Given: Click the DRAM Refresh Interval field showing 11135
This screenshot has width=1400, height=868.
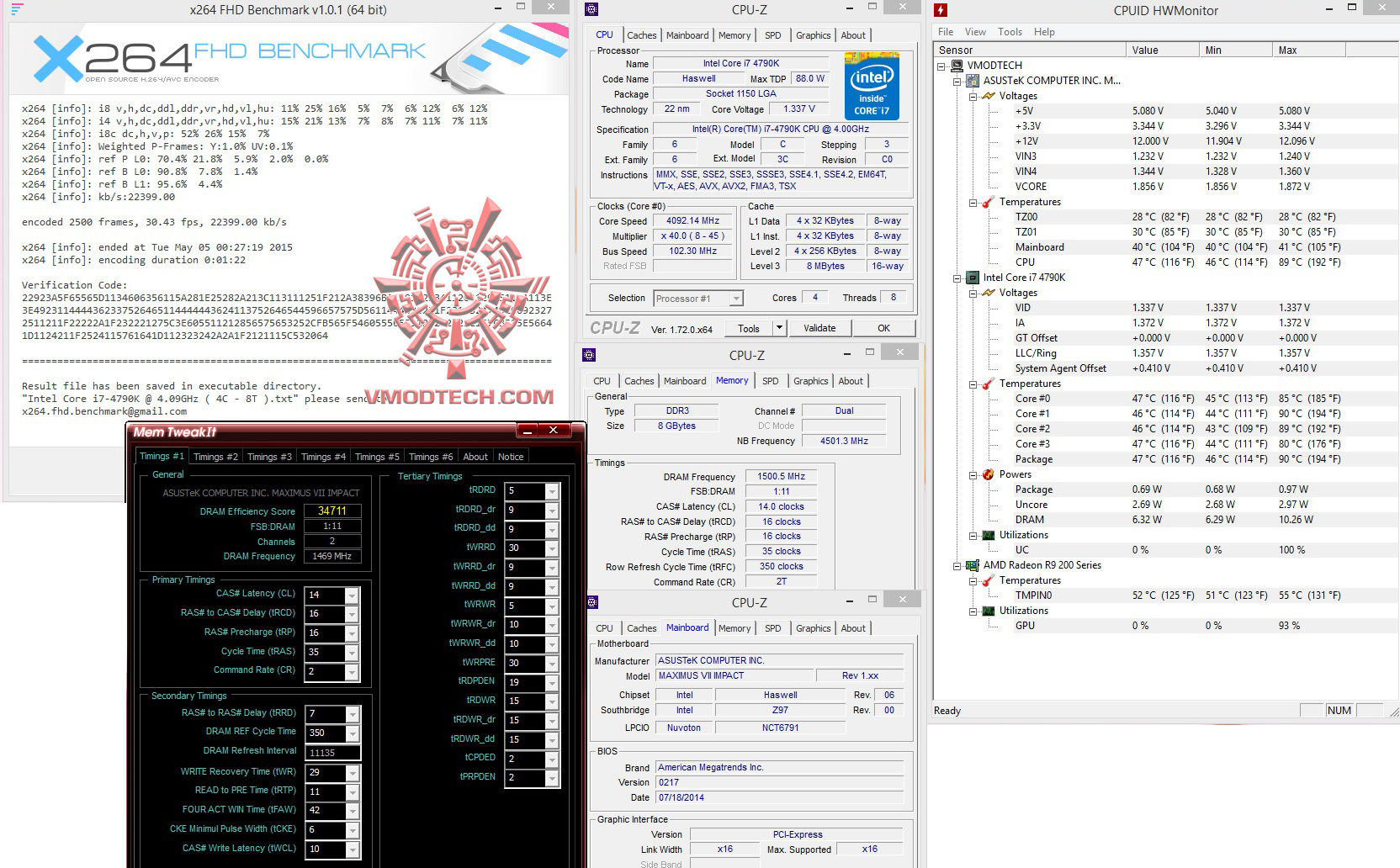Looking at the screenshot, I should coord(333,753).
